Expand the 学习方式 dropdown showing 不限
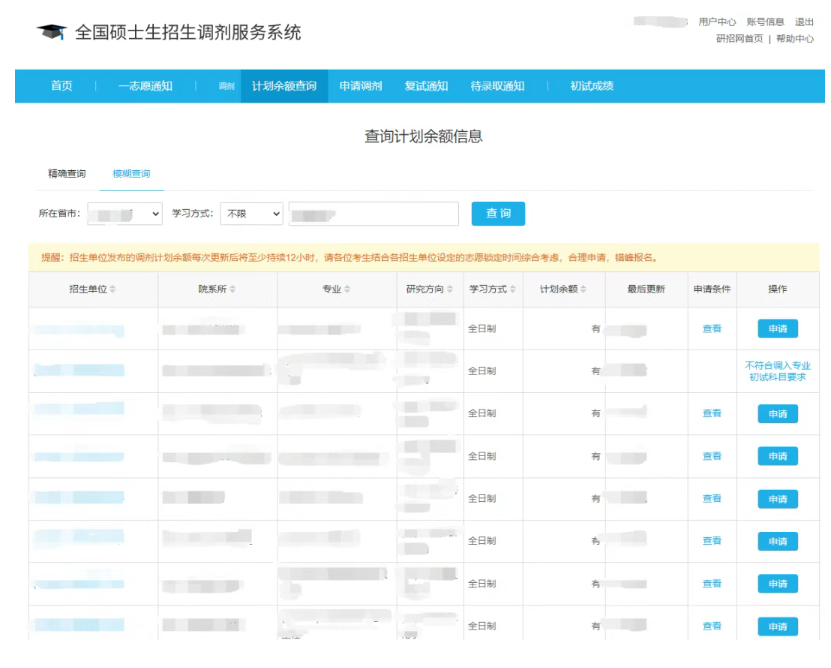The width and height of the screenshot is (831, 668). (251, 214)
